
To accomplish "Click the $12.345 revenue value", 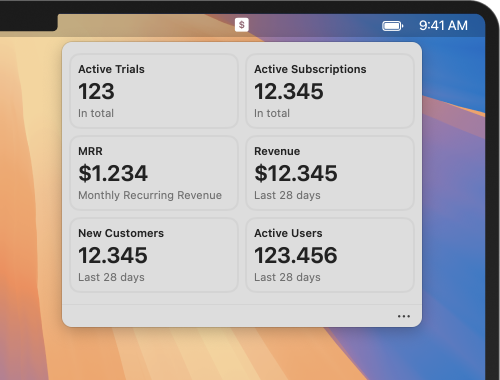I will [296, 173].
